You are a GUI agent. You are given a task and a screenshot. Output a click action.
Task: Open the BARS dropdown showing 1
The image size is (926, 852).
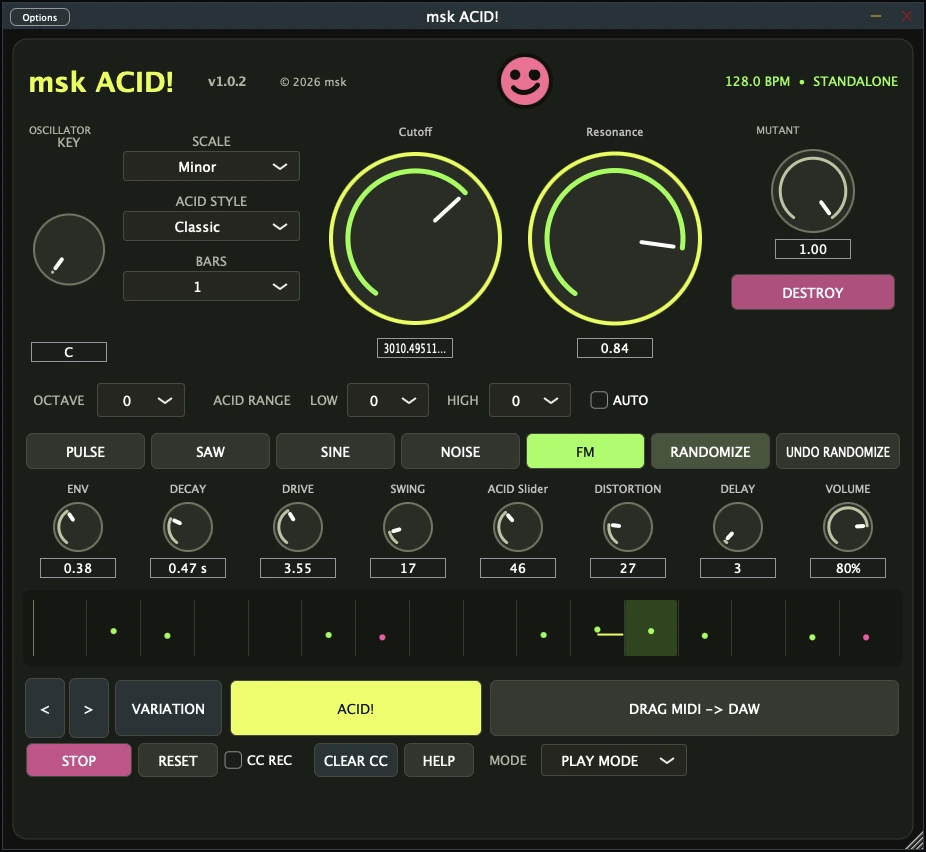click(211, 286)
